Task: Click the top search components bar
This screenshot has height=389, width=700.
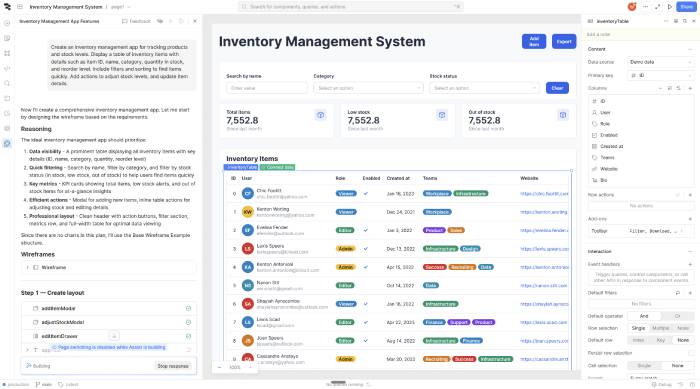Action: pyautogui.click(x=350, y=7)
